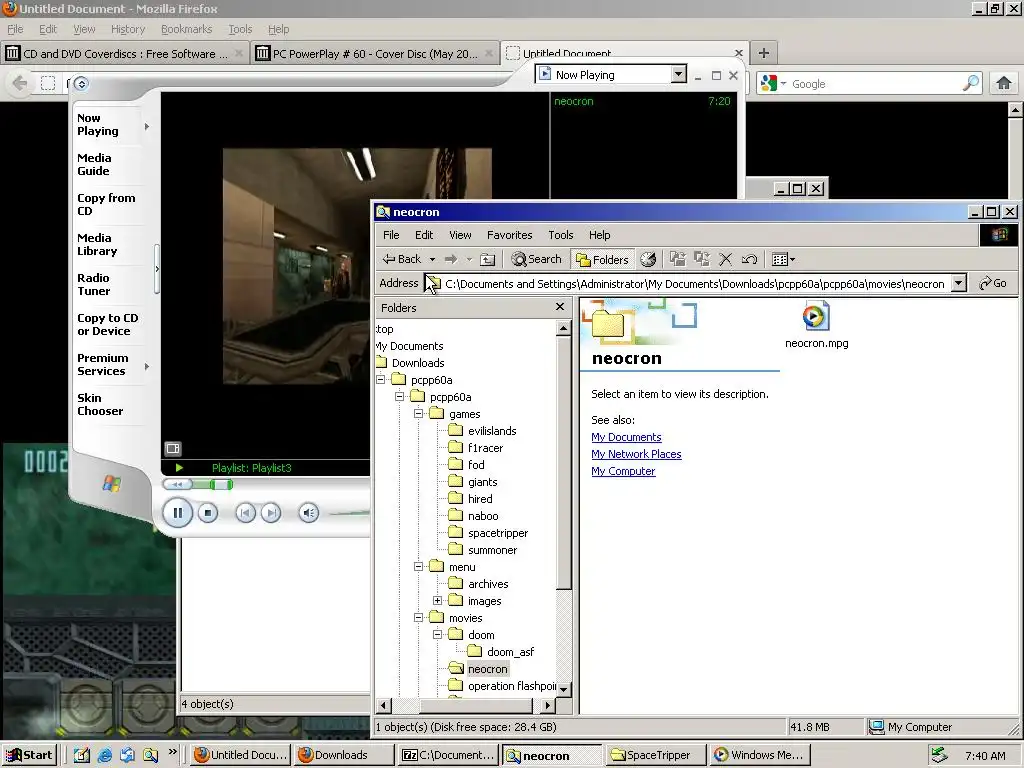The height and width of the screenshot is (768, 1024).
Task: Skip to previous track in Media Player
Action: [x=246, y=513]
